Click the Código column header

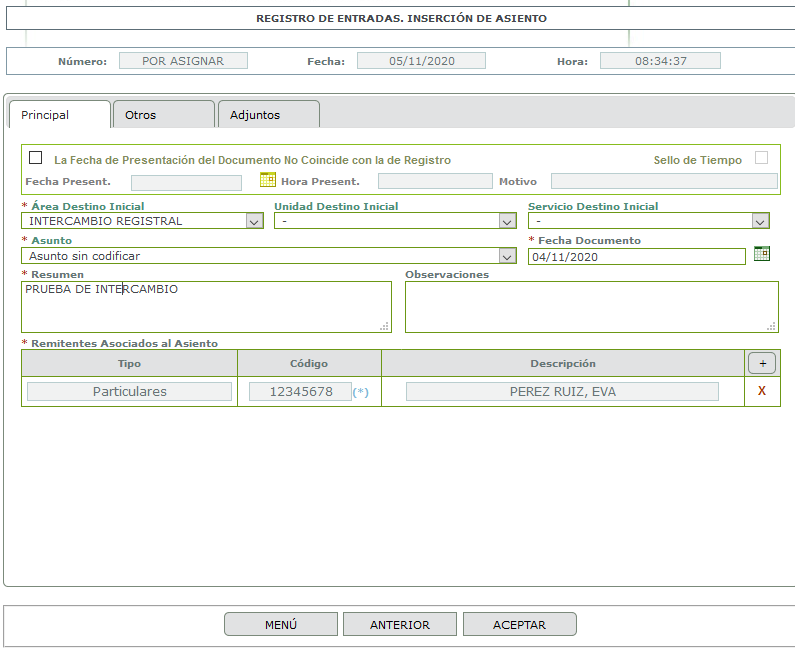pos(309,363)
